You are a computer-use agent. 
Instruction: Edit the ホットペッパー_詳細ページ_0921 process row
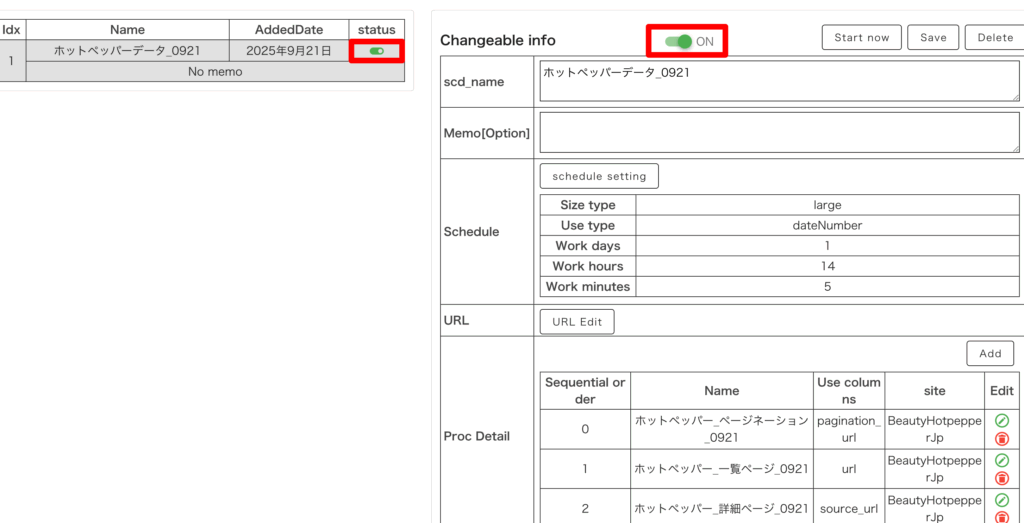(1001, 500)
